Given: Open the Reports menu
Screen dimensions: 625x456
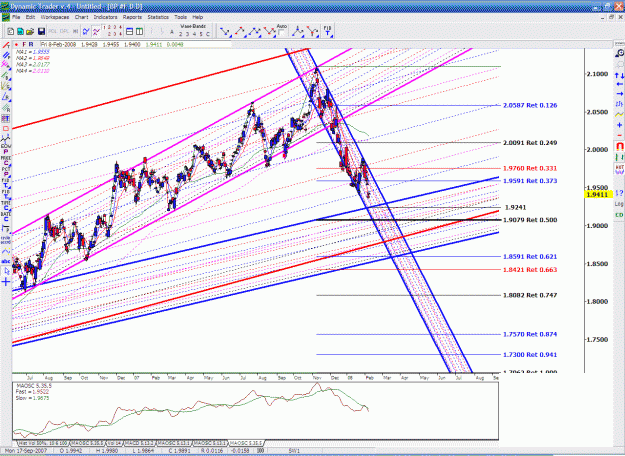Looking at the screenshot, I should (132, 17).
